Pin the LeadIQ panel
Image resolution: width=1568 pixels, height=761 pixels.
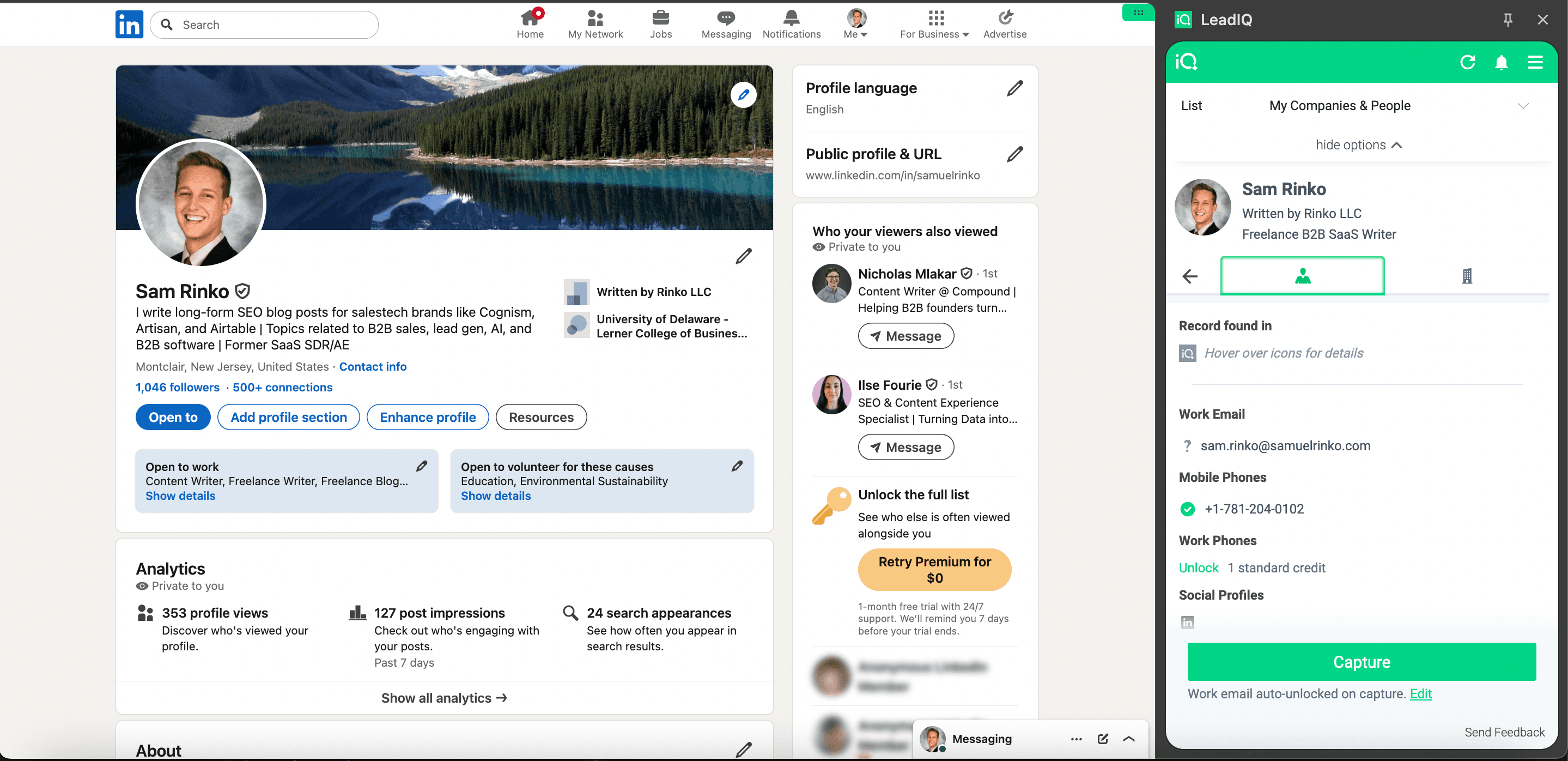(1508, 20)
